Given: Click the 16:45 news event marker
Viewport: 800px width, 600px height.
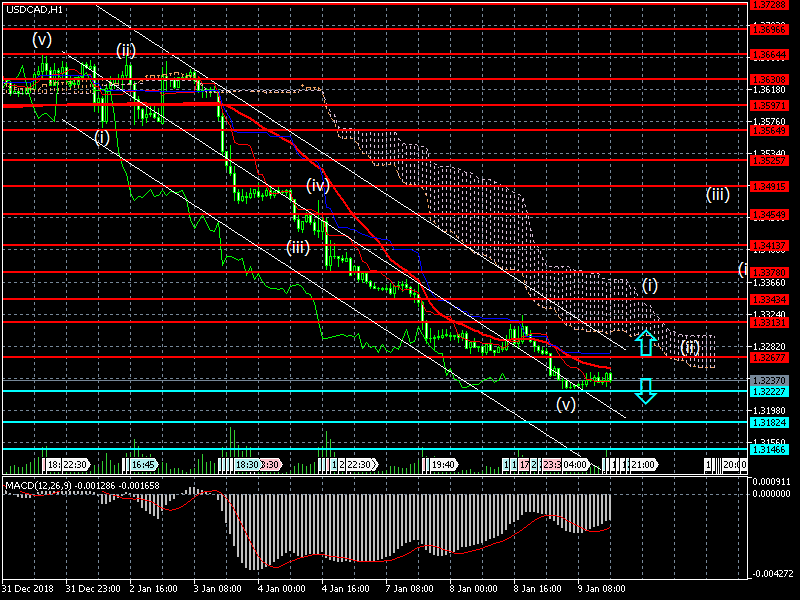Looking at the screenshot, I should [x=143, y=465].
